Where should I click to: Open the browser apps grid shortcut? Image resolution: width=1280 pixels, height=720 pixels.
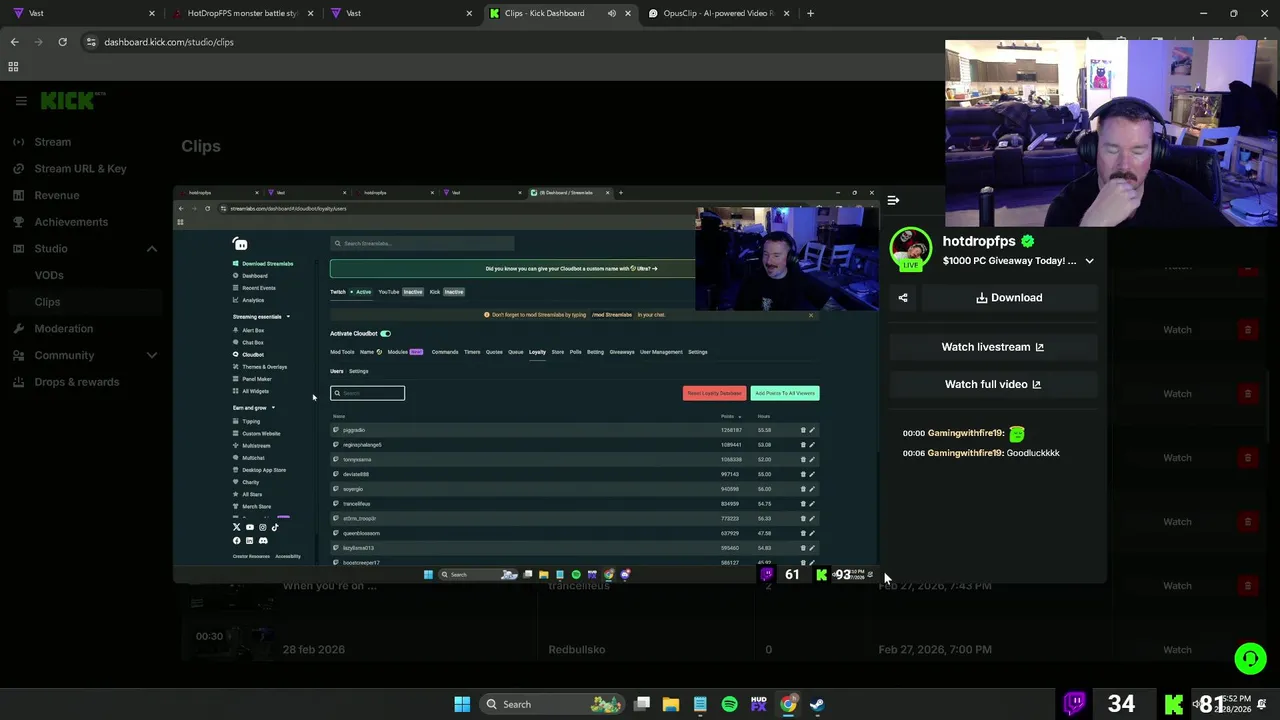pyautogui.click(x=13, y=67)
